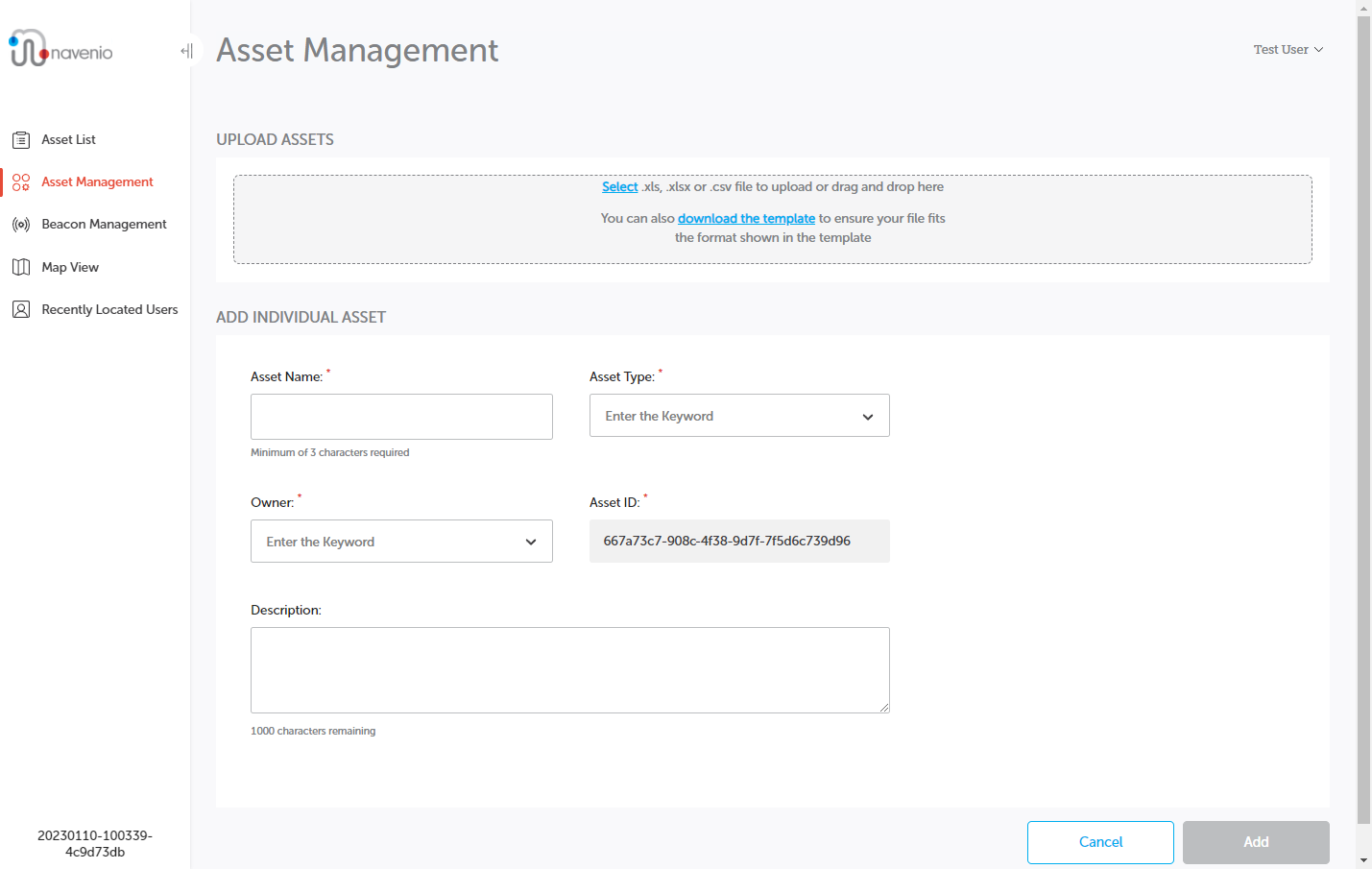
Task: Click the Beacon Management signal icon
Action: (21, 224)
